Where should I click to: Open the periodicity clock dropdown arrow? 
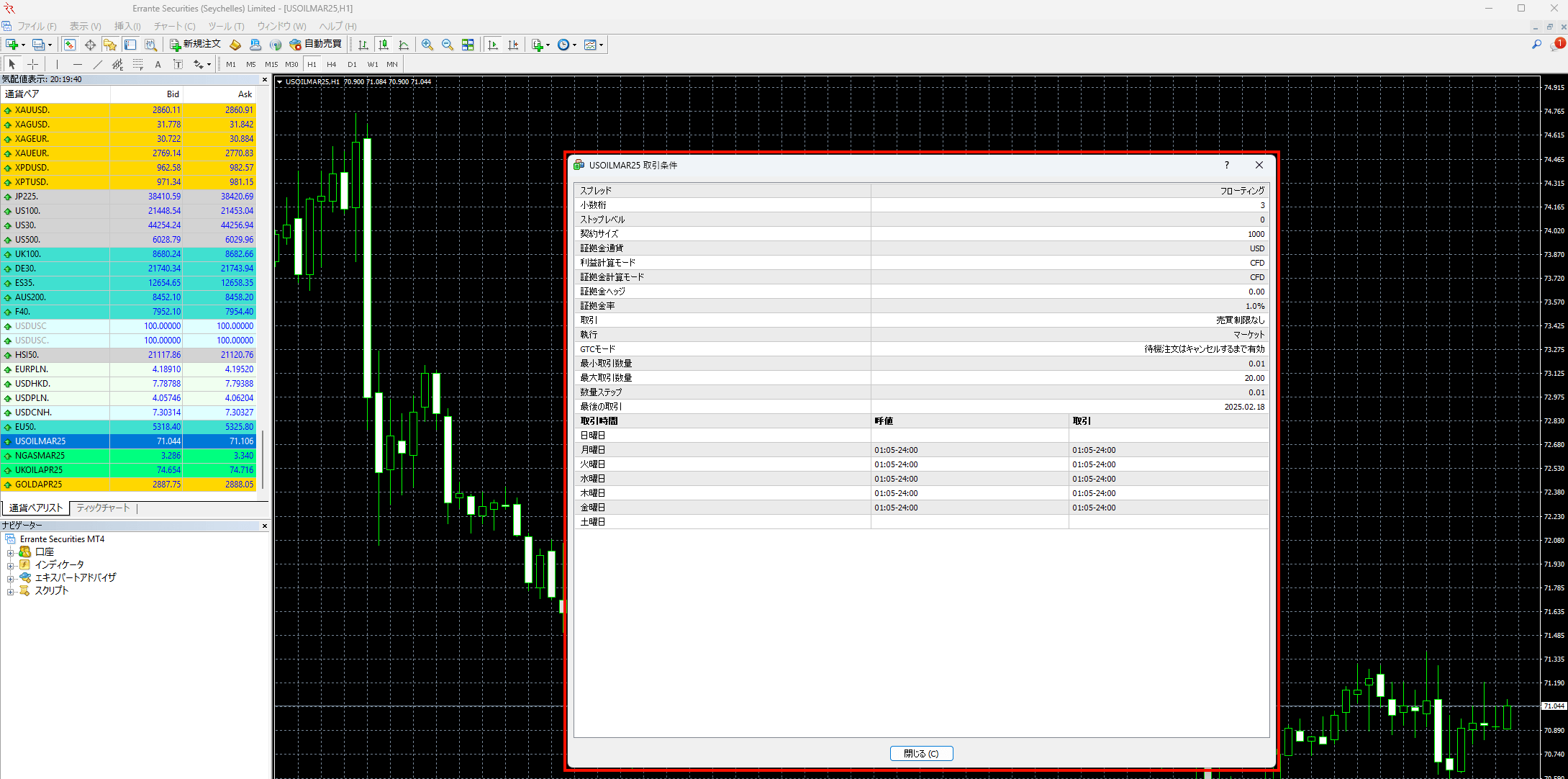point(574,45)
